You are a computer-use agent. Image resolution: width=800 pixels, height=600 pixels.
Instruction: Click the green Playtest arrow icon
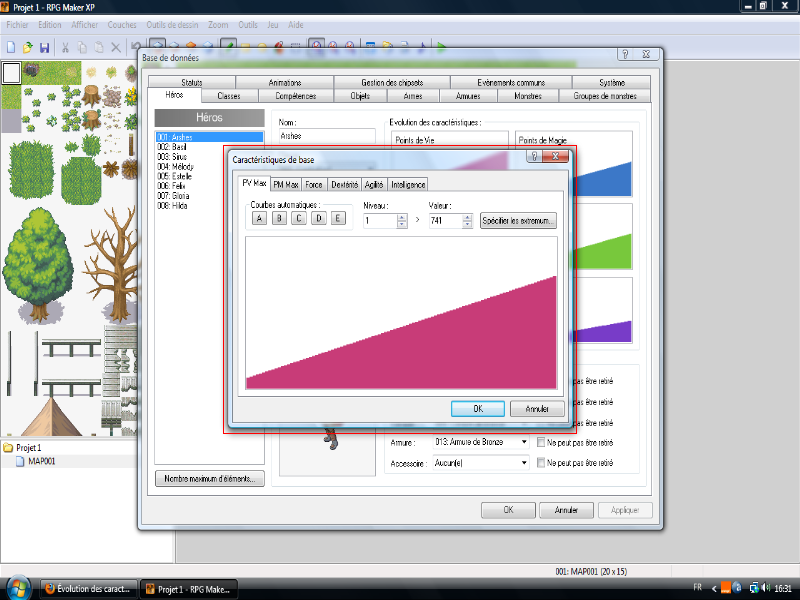[442, 46]
